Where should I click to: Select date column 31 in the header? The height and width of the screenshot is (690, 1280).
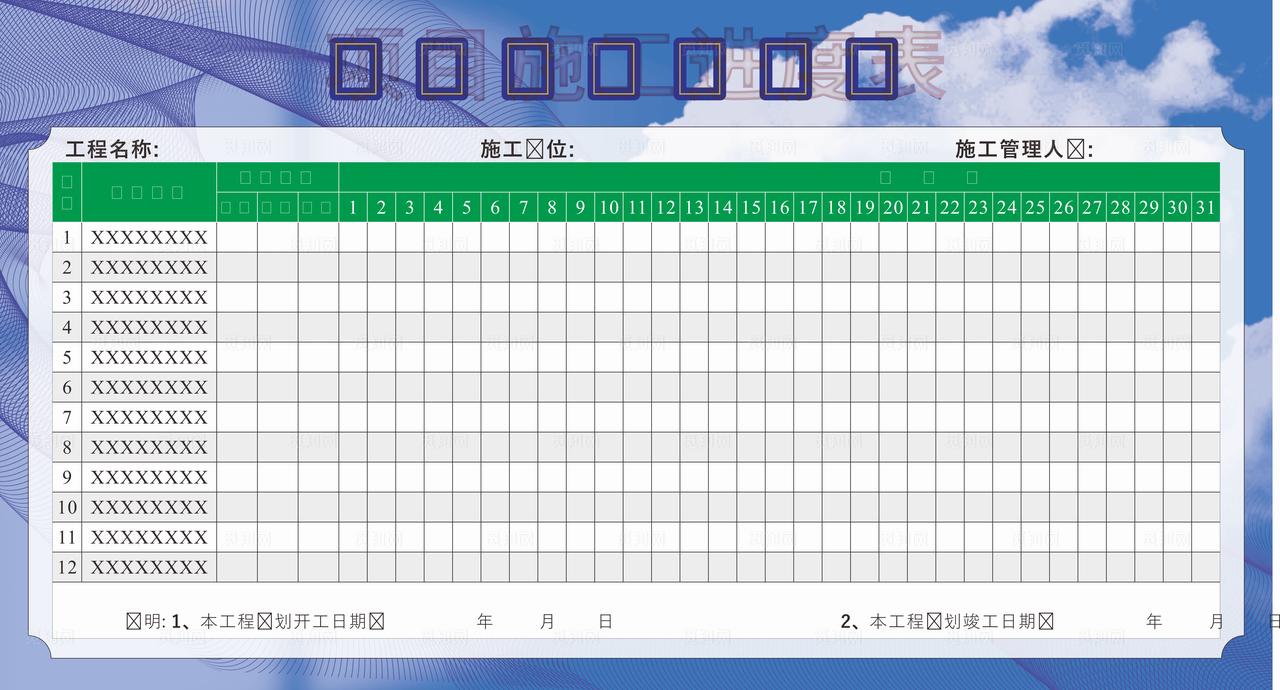[x=1206, y=208]
